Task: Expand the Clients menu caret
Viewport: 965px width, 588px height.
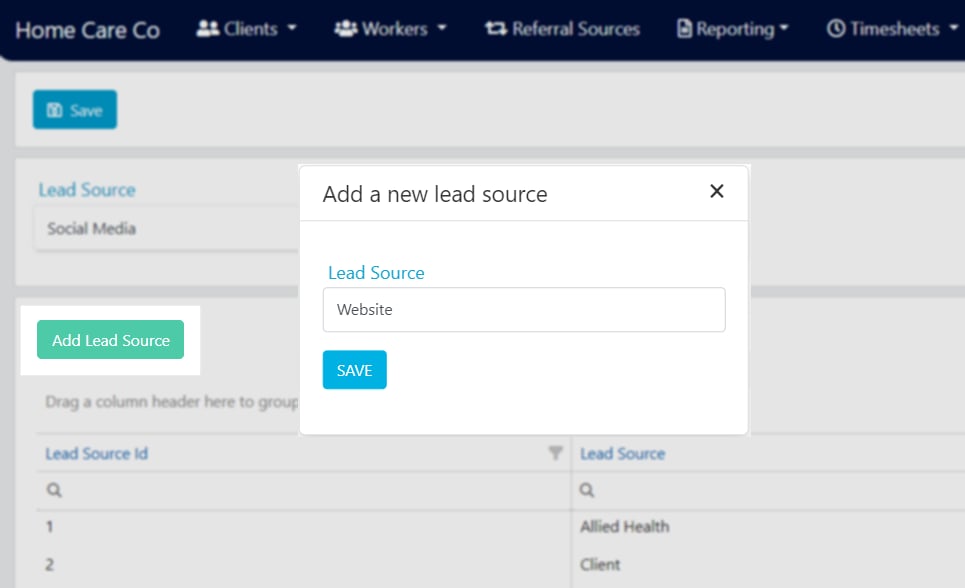Action: [x=292, y=28]
